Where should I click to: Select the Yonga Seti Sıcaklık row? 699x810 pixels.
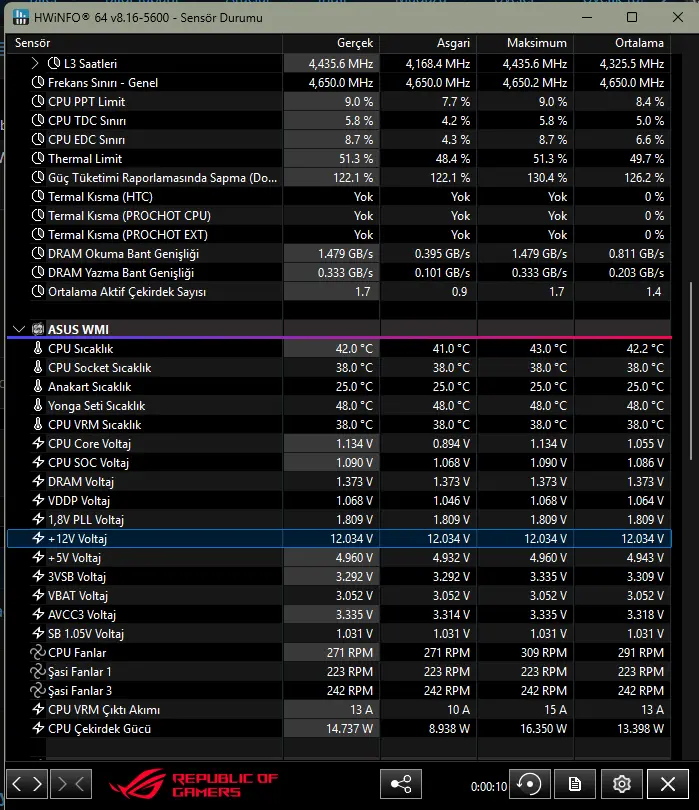[x=339, y=406]
